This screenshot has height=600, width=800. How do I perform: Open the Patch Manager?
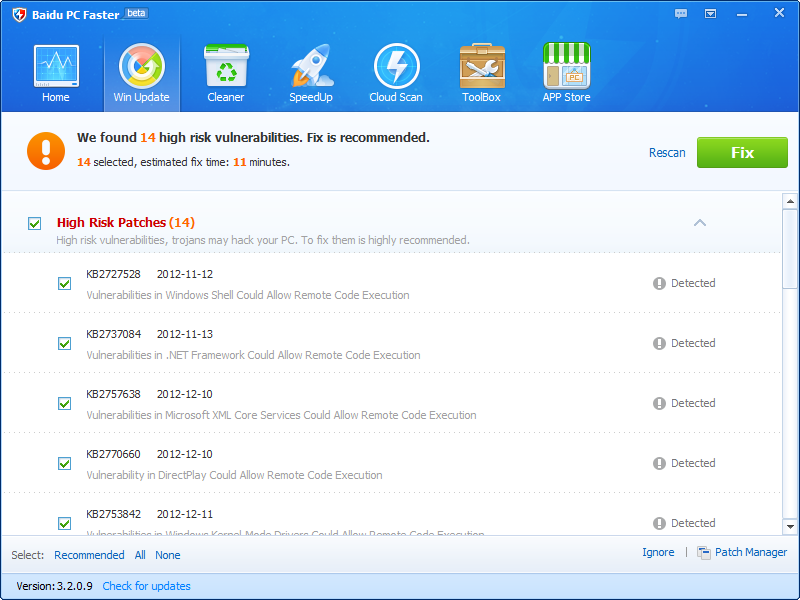tap(748, 551)
